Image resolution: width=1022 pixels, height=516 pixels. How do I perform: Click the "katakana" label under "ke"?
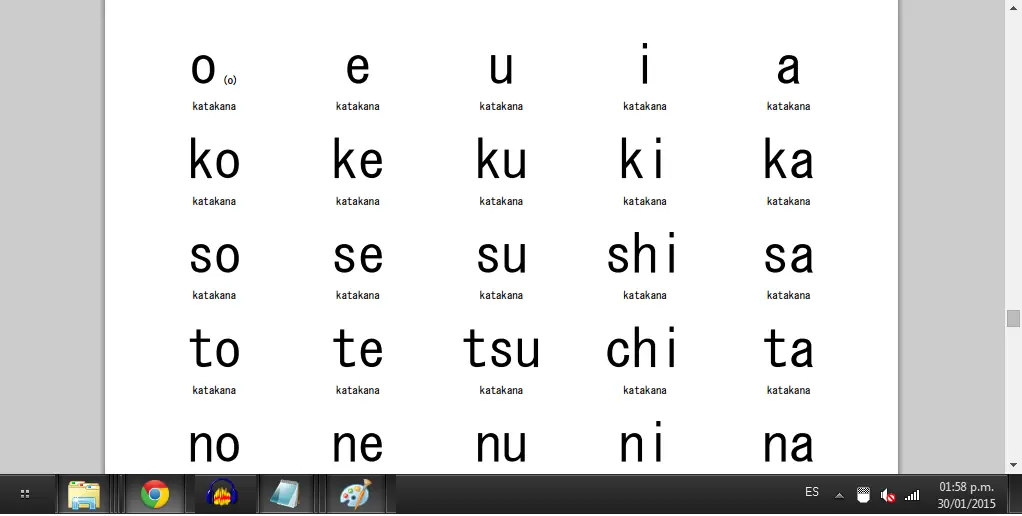(357, 201)
